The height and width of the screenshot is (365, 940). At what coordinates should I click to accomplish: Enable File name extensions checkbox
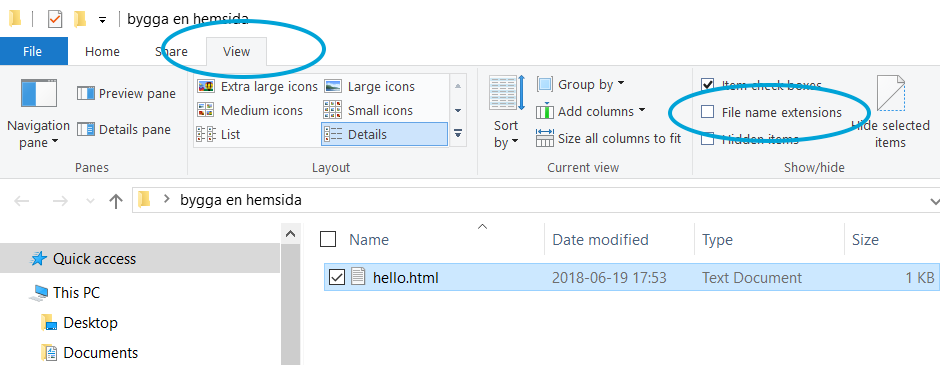708,112
